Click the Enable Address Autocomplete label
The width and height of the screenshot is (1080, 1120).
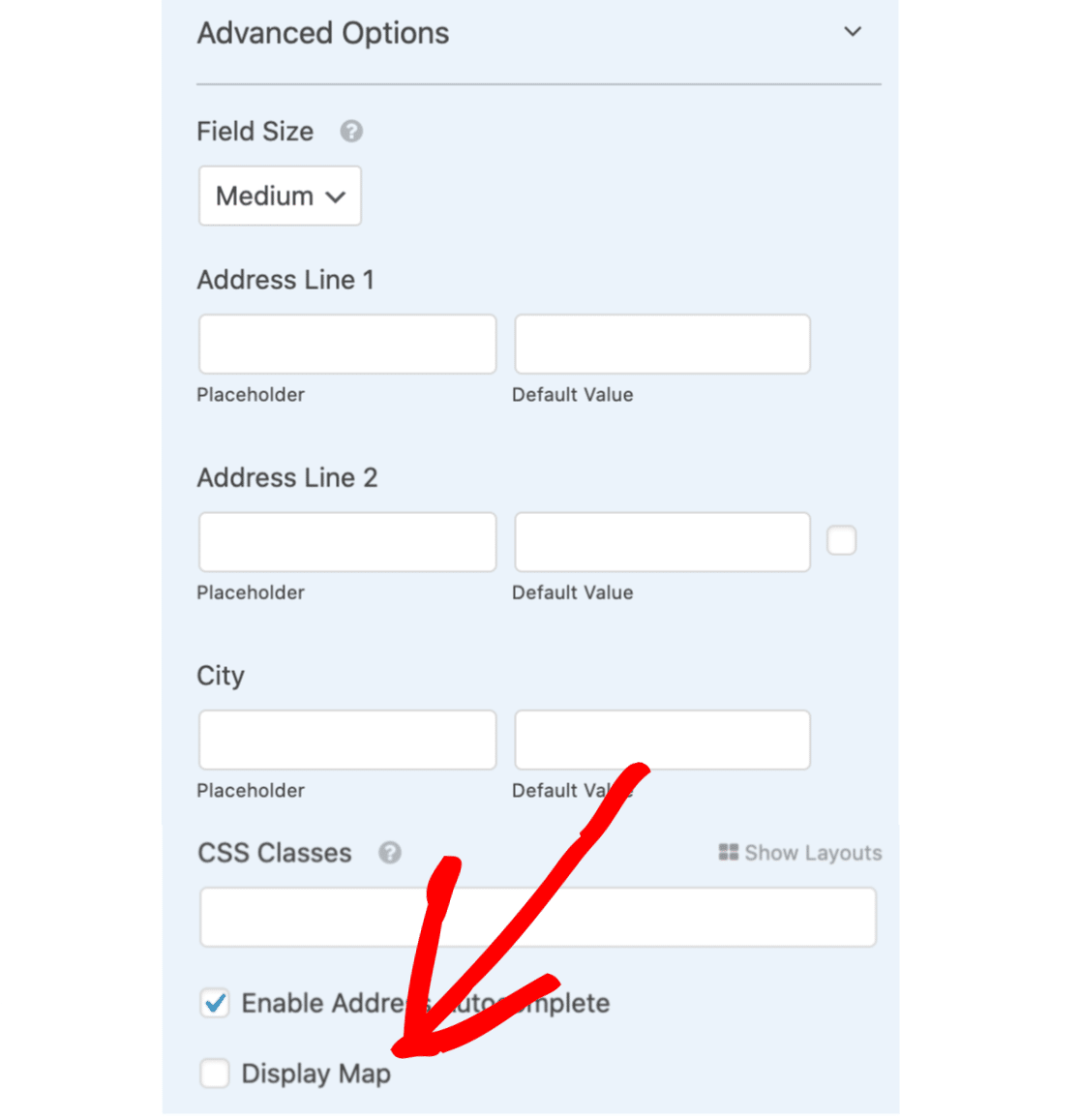426,1004
